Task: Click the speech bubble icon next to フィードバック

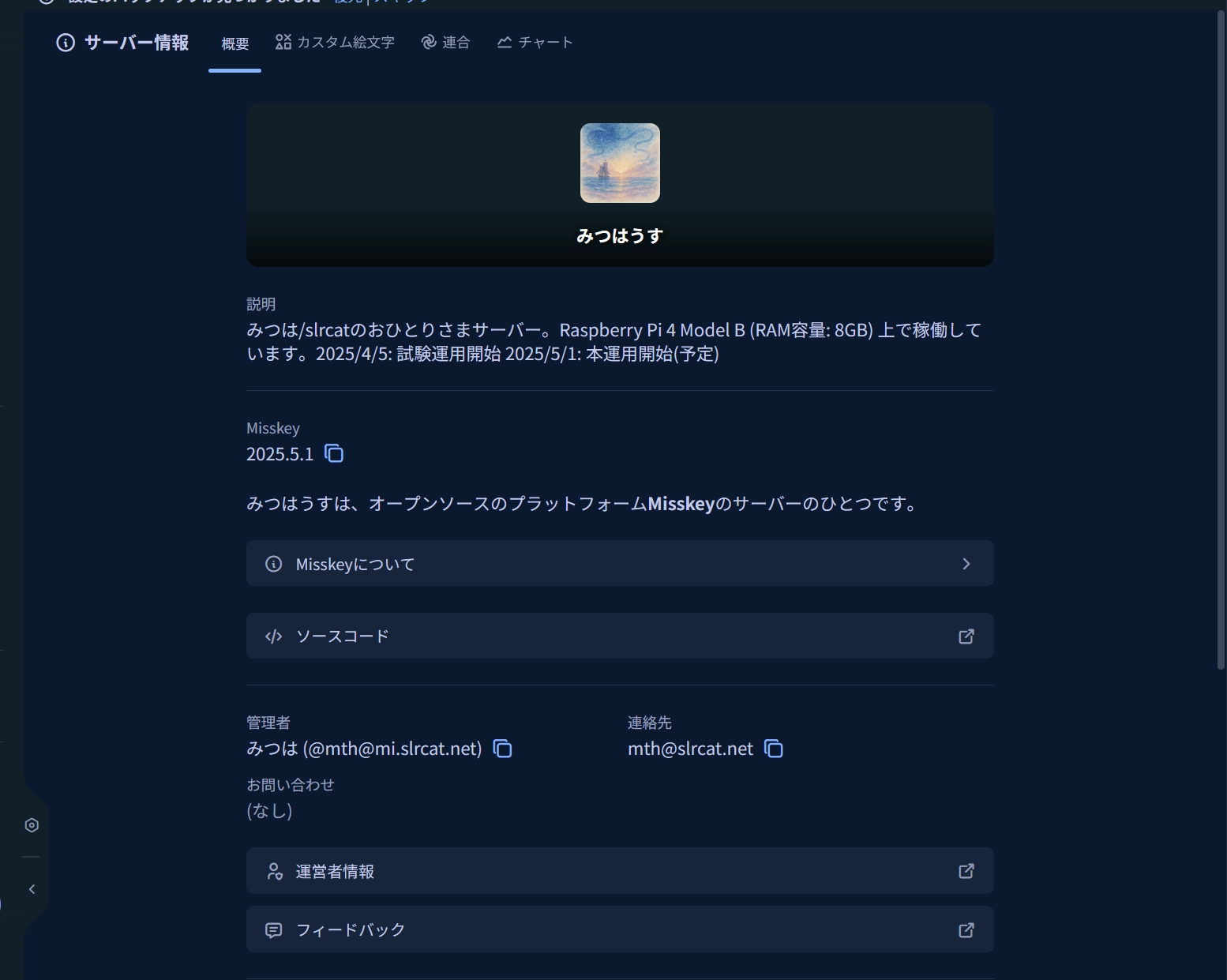Action: point(274,930)
